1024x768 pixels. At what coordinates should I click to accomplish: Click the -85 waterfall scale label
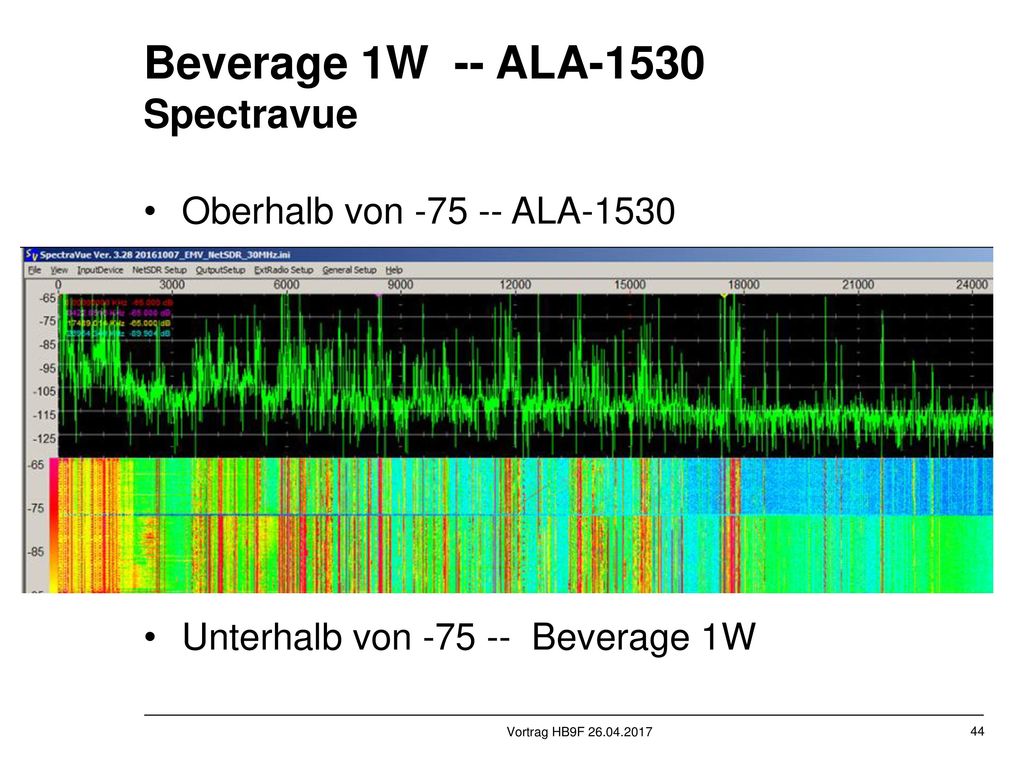coord(36,552)
